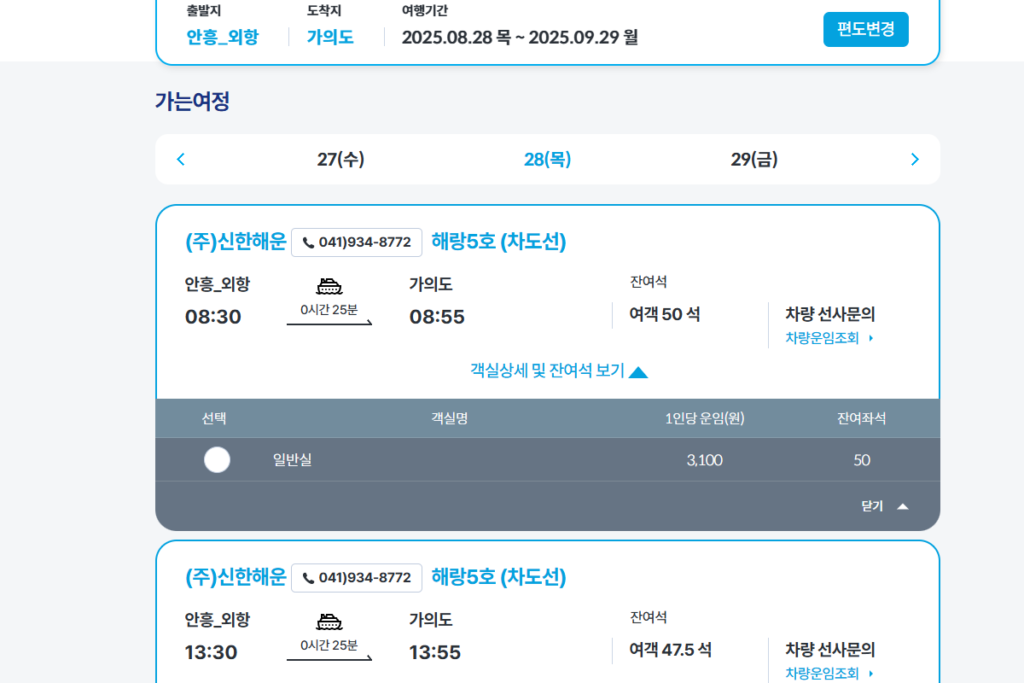Click the blue triangle next to 객실상세 및 잔여석 보기
1024x683 pixels.
[636, 370]
